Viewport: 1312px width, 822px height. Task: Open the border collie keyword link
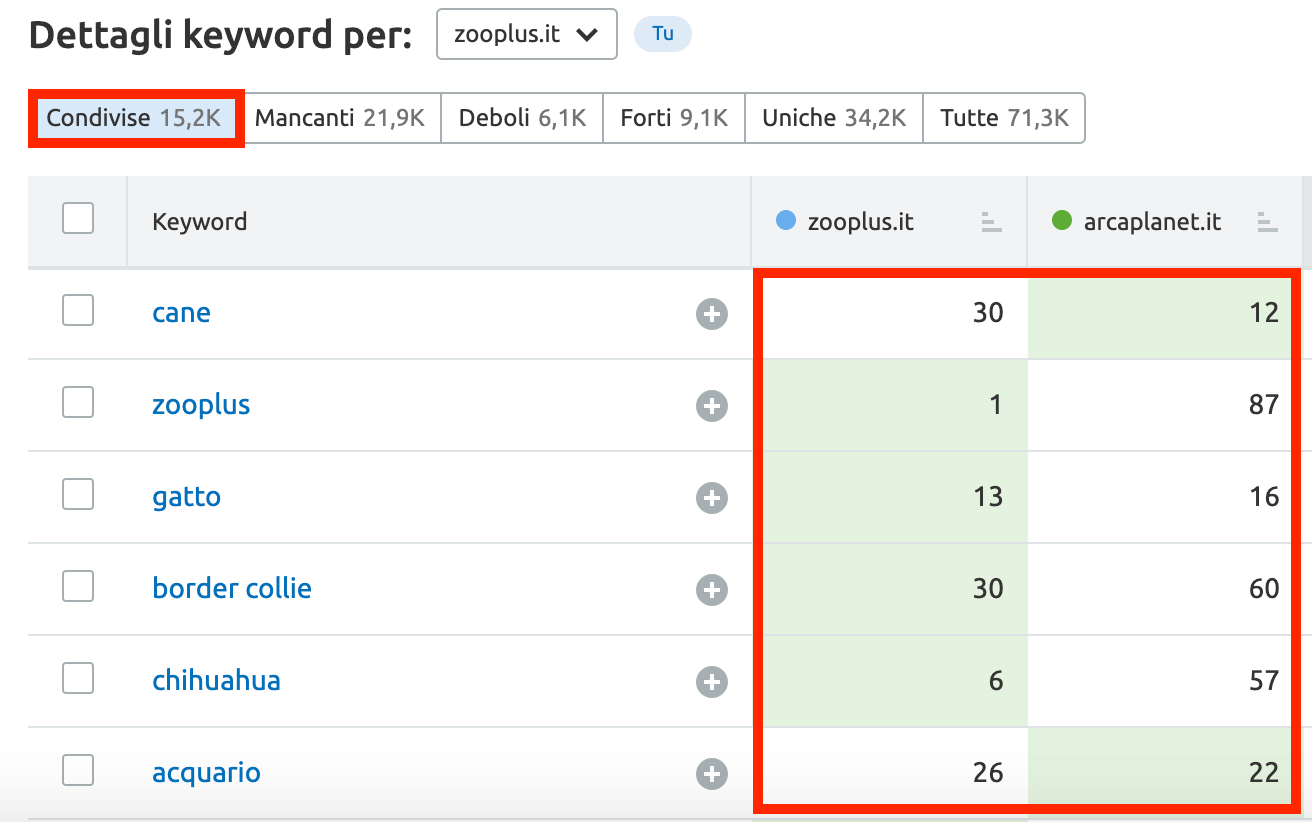232,588
